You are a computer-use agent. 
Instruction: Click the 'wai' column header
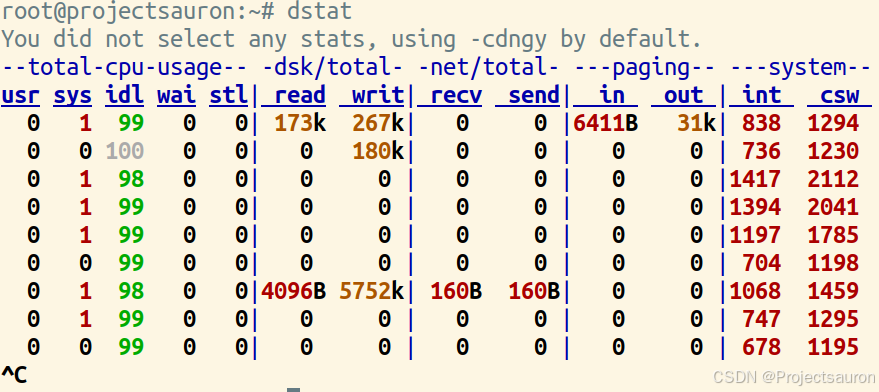[176, 96]
